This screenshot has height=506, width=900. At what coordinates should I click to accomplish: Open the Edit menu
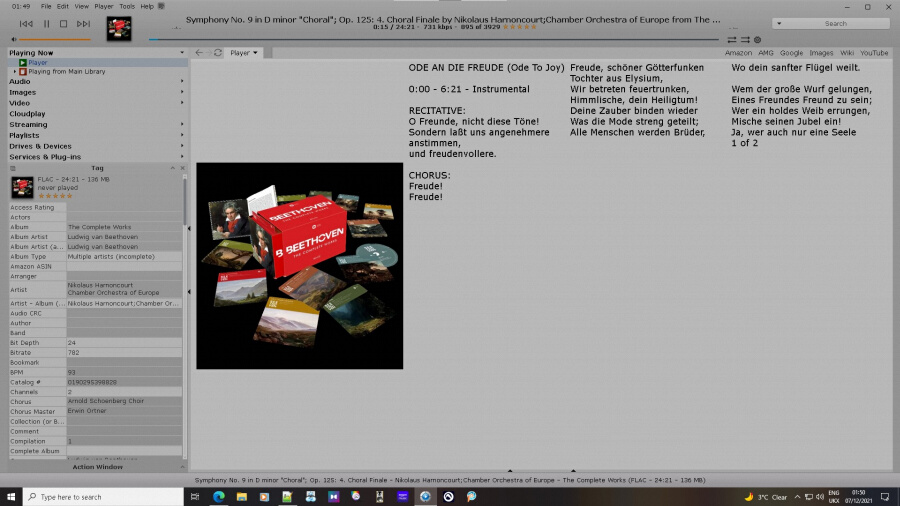(63, 6)
